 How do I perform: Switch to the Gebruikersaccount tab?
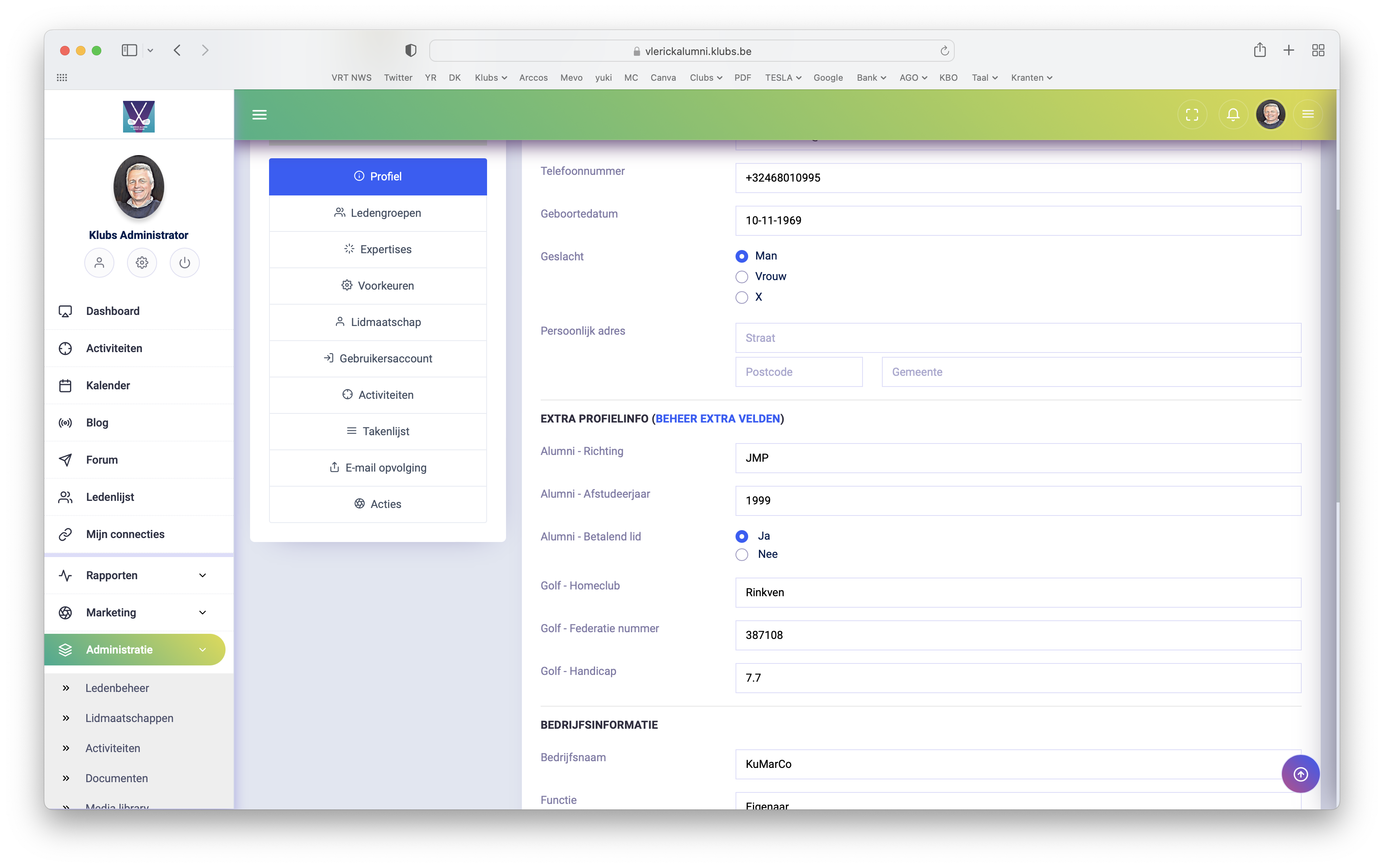coord(378,358)
